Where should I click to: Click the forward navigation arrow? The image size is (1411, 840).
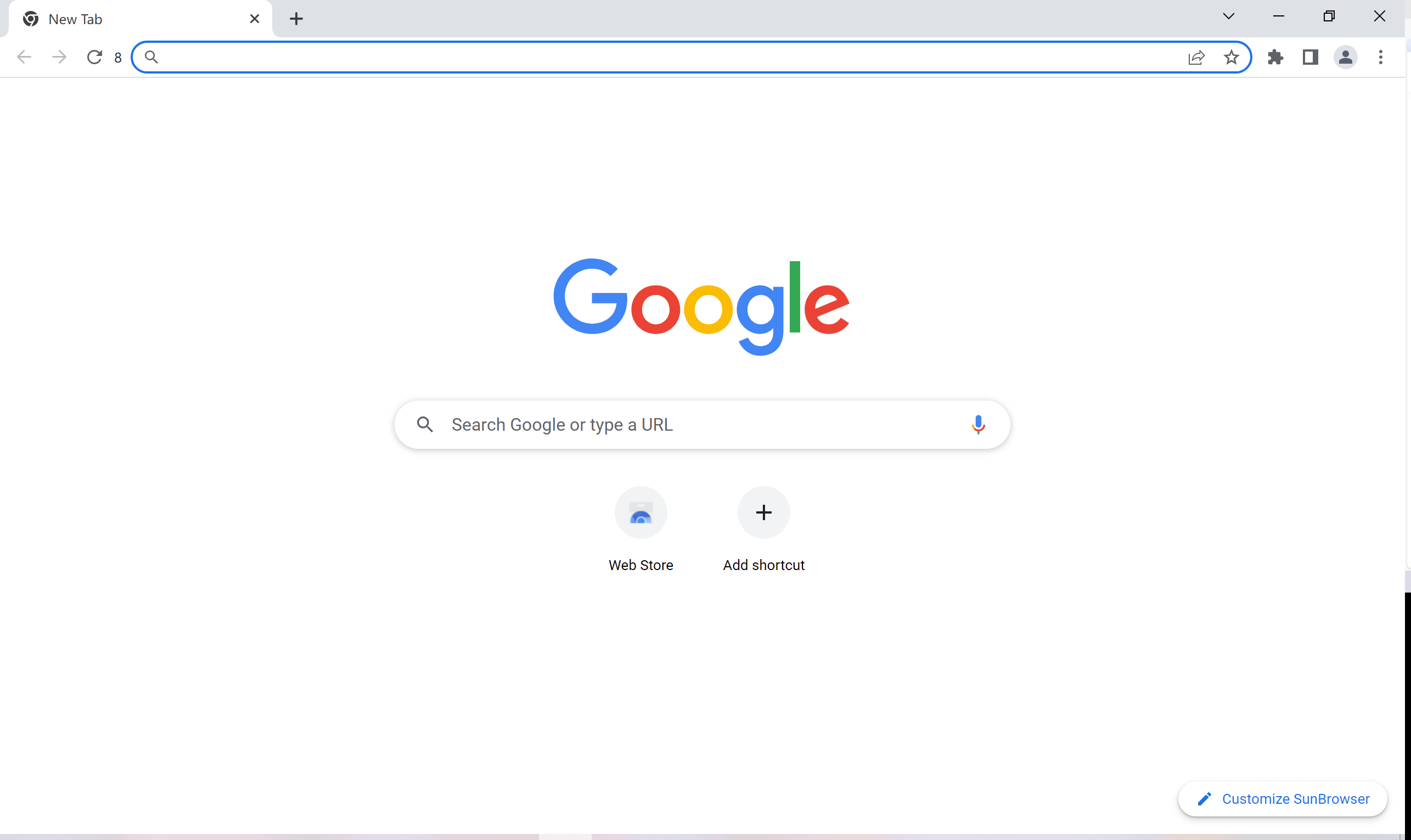click(x=58, y=57)
